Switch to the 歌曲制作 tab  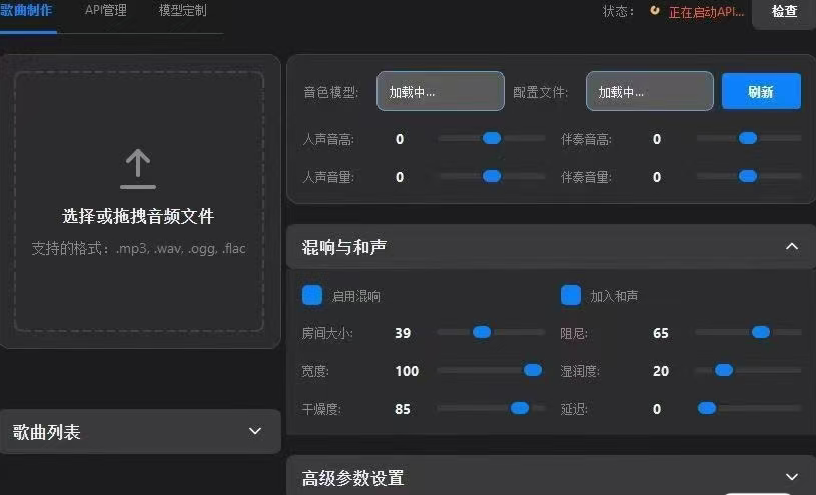click(x=26, y=10)
